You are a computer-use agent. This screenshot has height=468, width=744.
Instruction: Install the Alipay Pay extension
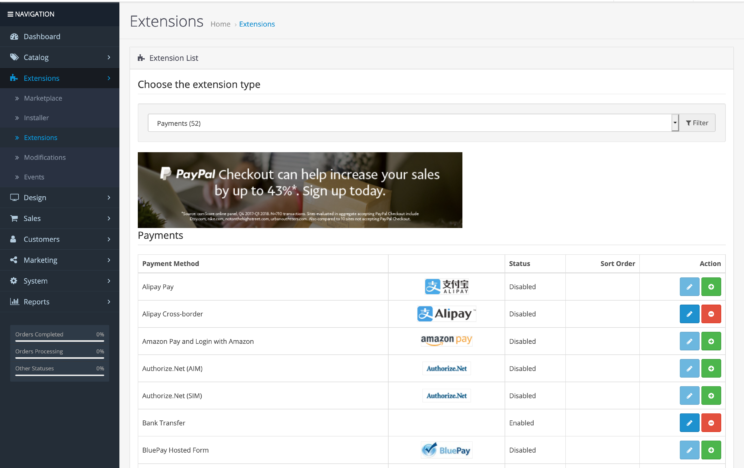(711, 287)
